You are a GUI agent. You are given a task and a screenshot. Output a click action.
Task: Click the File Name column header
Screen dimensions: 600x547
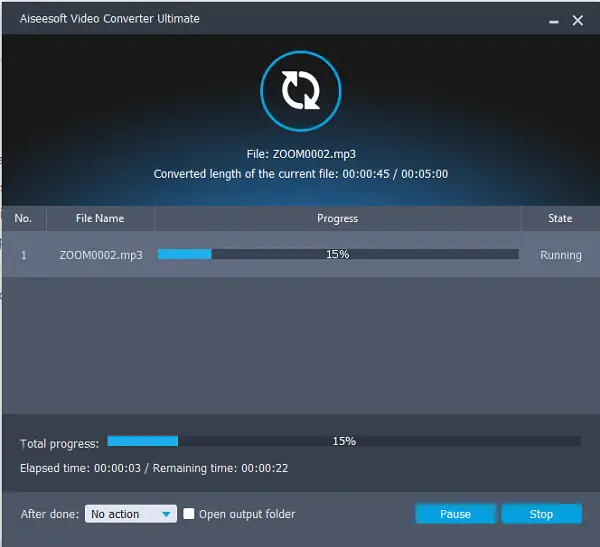100,219
